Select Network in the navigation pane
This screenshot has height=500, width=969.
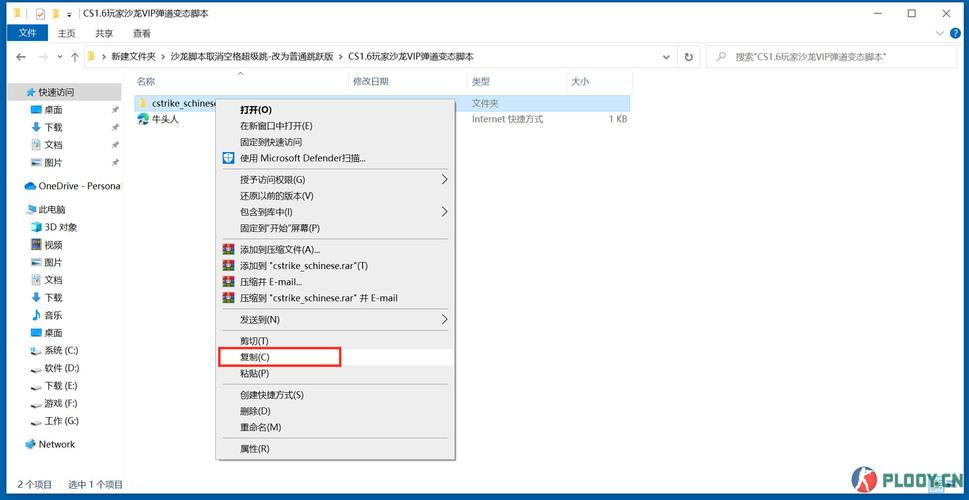[x=56, y=444]
